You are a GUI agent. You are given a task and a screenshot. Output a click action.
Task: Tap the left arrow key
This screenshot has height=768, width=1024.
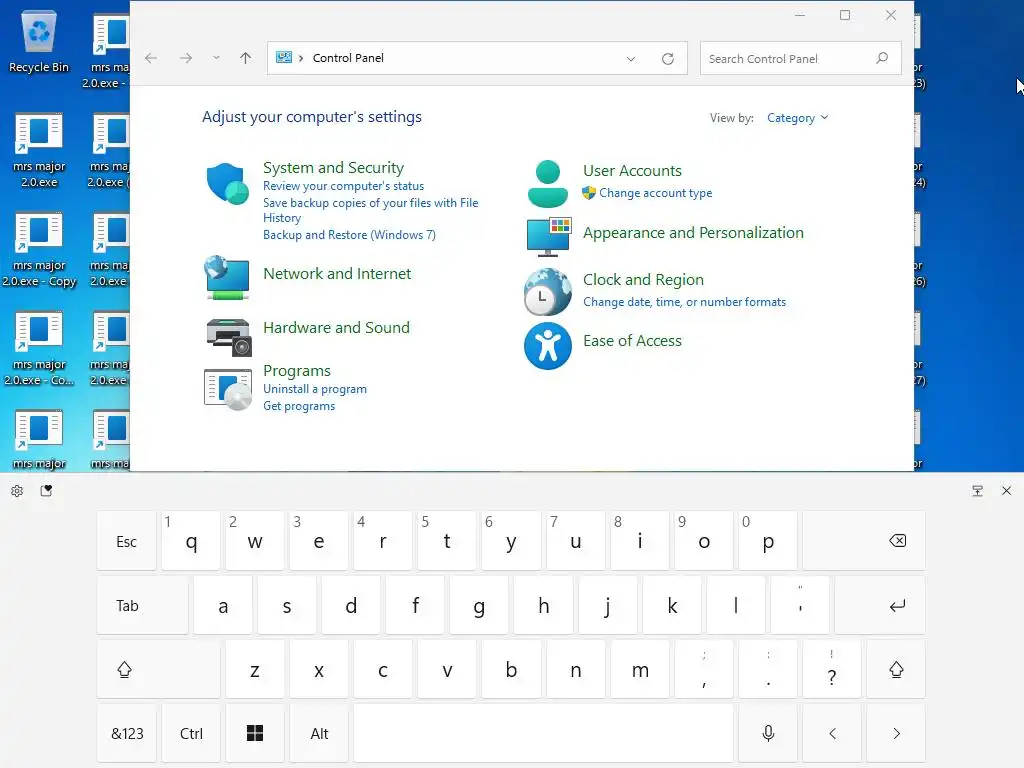pyautogui.click(x=832, y=733)
